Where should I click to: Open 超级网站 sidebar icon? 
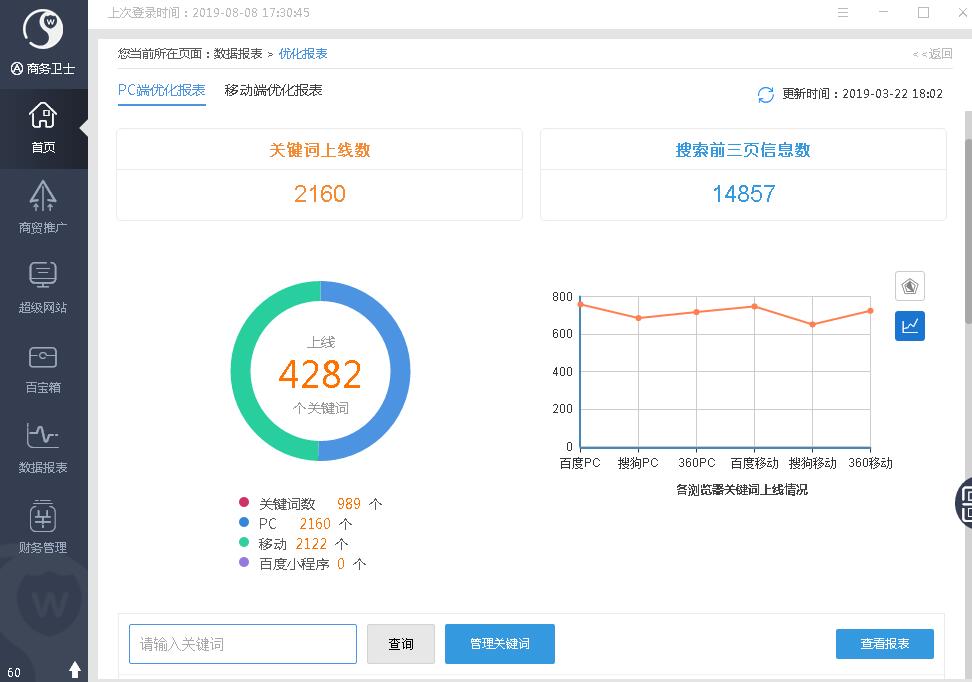pyautogui.click(x=43, y=286)
